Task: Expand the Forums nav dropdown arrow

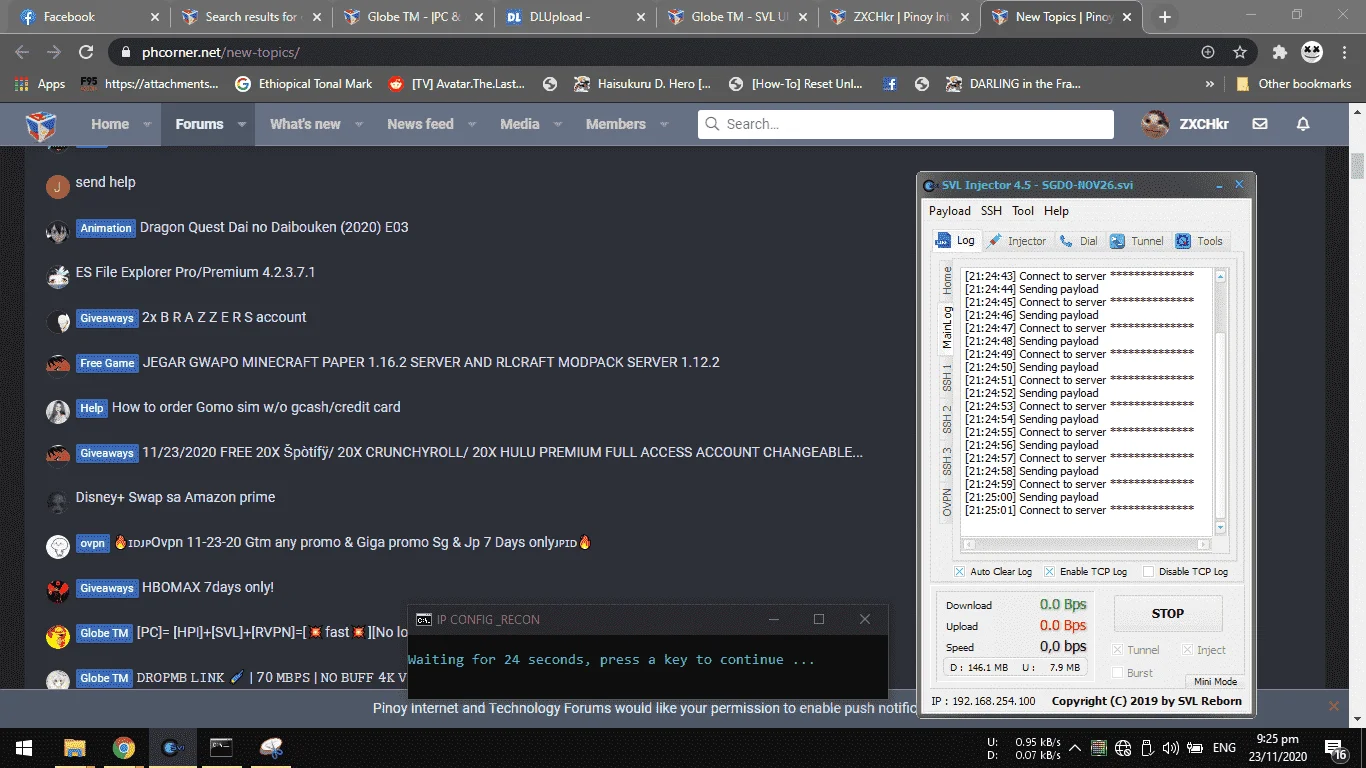Action: (x=241, y=125)
